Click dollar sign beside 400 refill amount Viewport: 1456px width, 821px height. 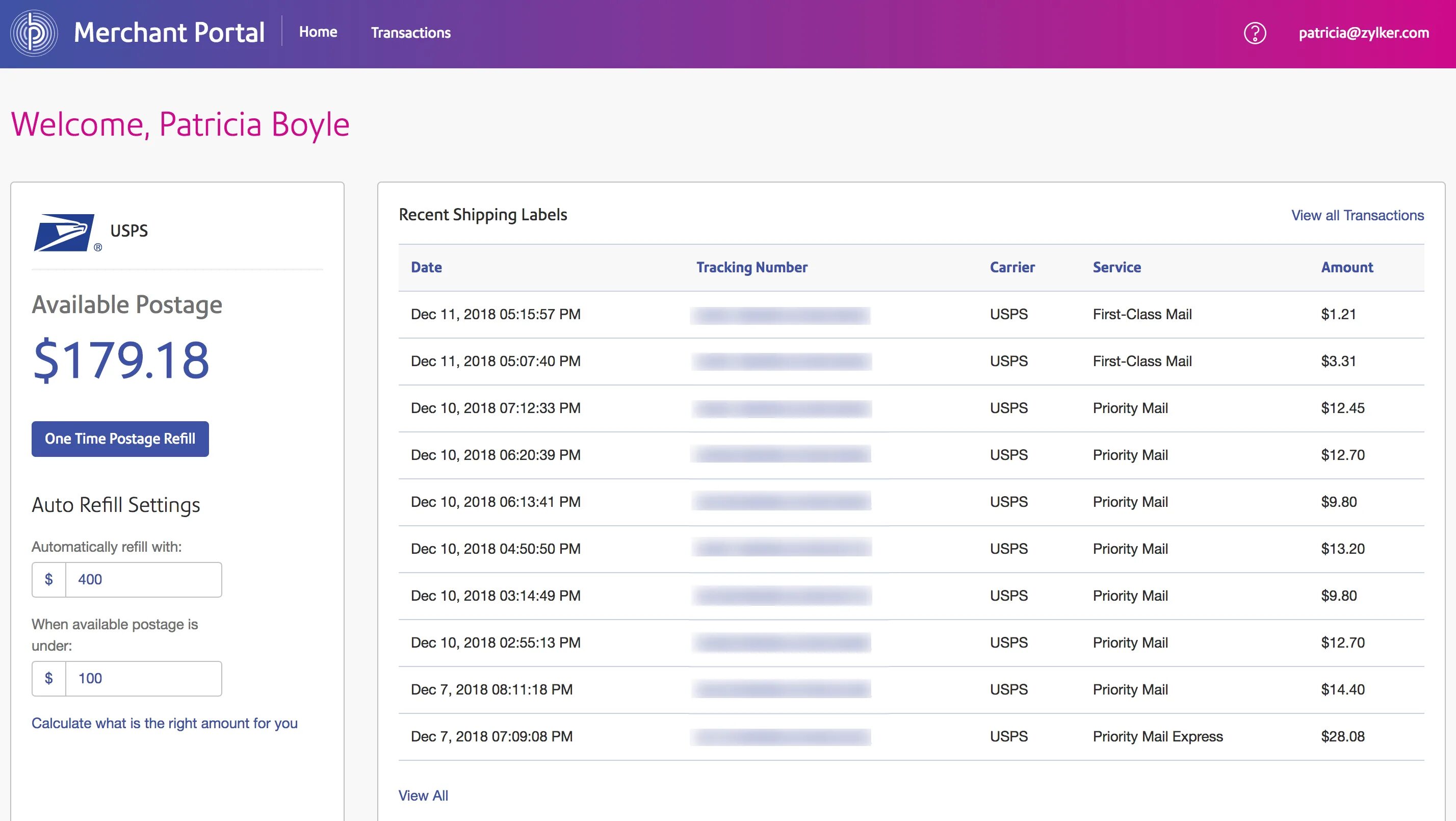coord(48,580)
